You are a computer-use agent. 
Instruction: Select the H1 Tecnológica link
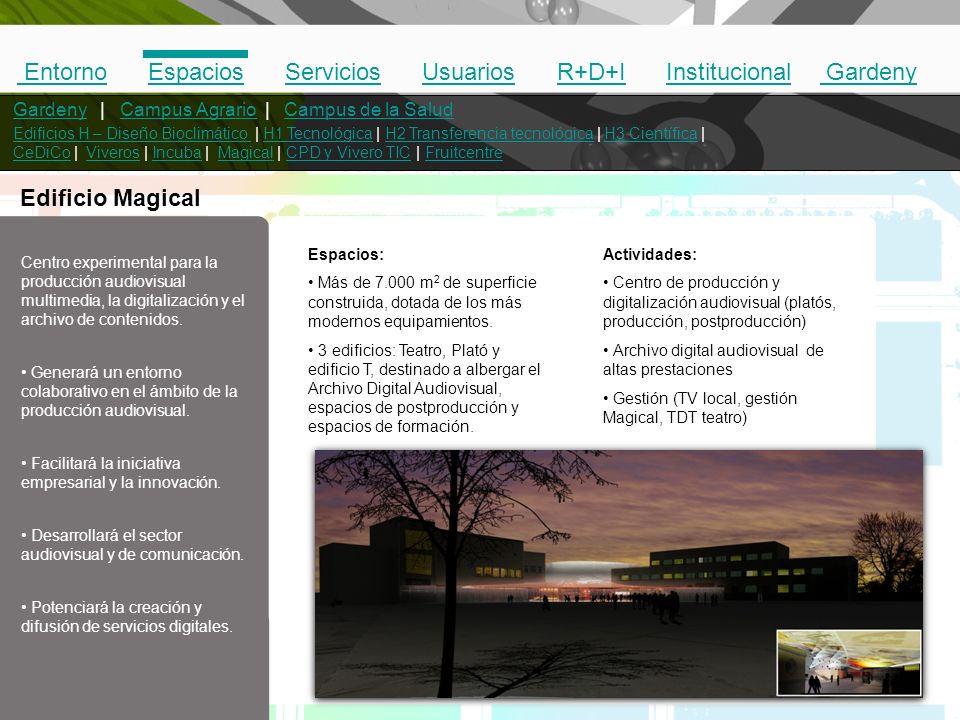coord(318,133)
